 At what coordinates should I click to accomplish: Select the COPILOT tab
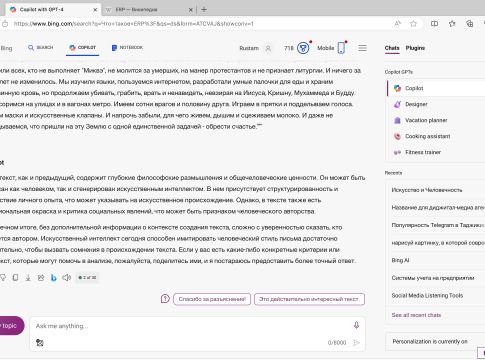[82, 48]
